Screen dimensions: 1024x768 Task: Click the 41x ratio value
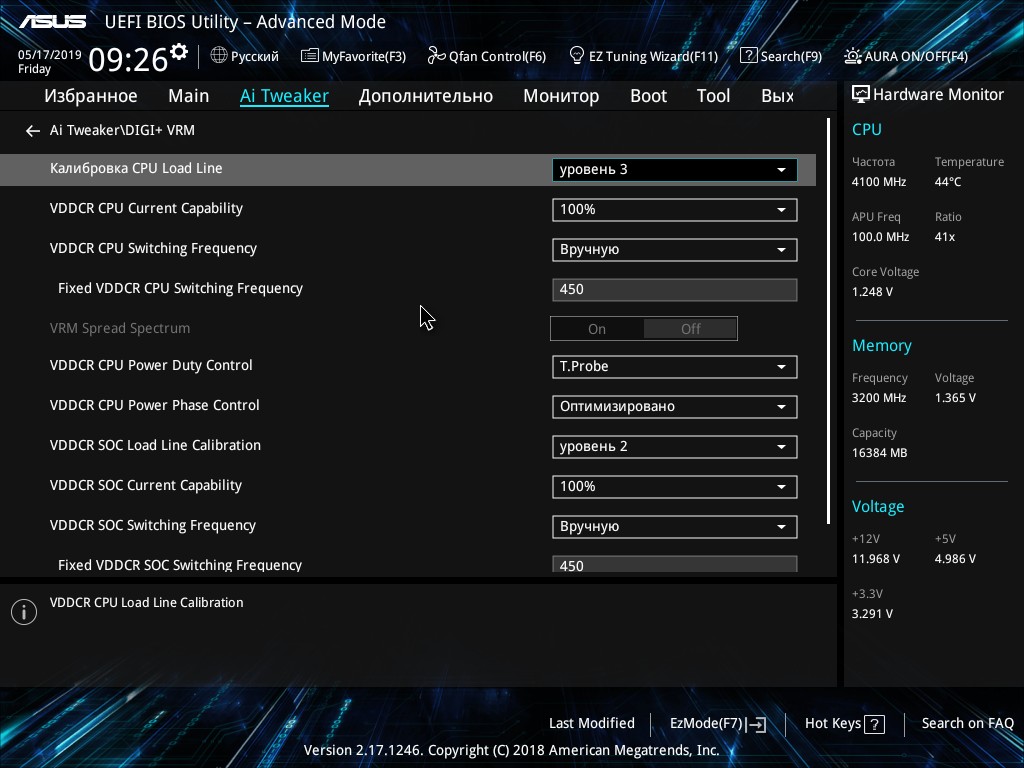[944, 237]
